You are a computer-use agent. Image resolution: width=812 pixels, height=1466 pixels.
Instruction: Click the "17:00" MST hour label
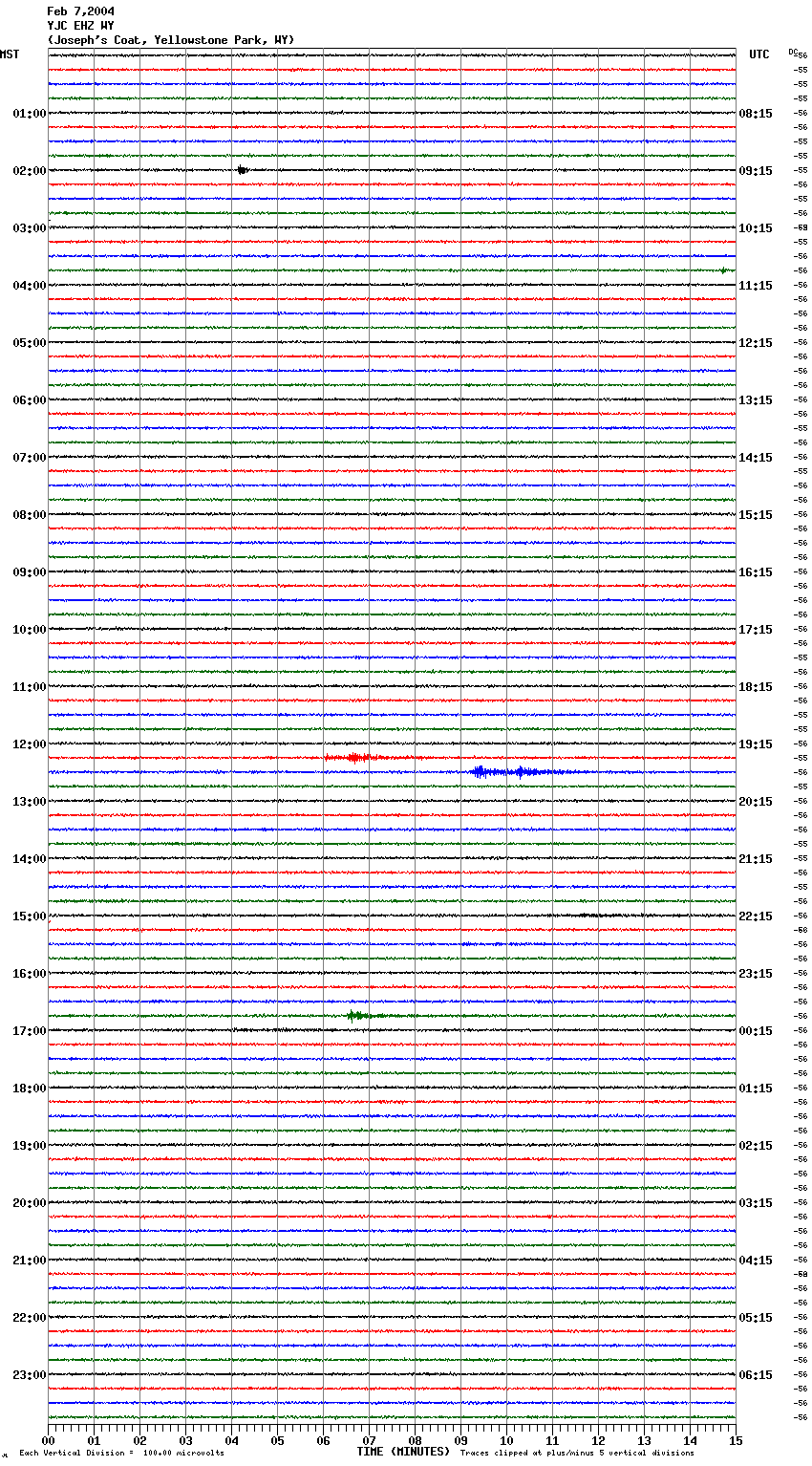click(x=30, y=1031)
